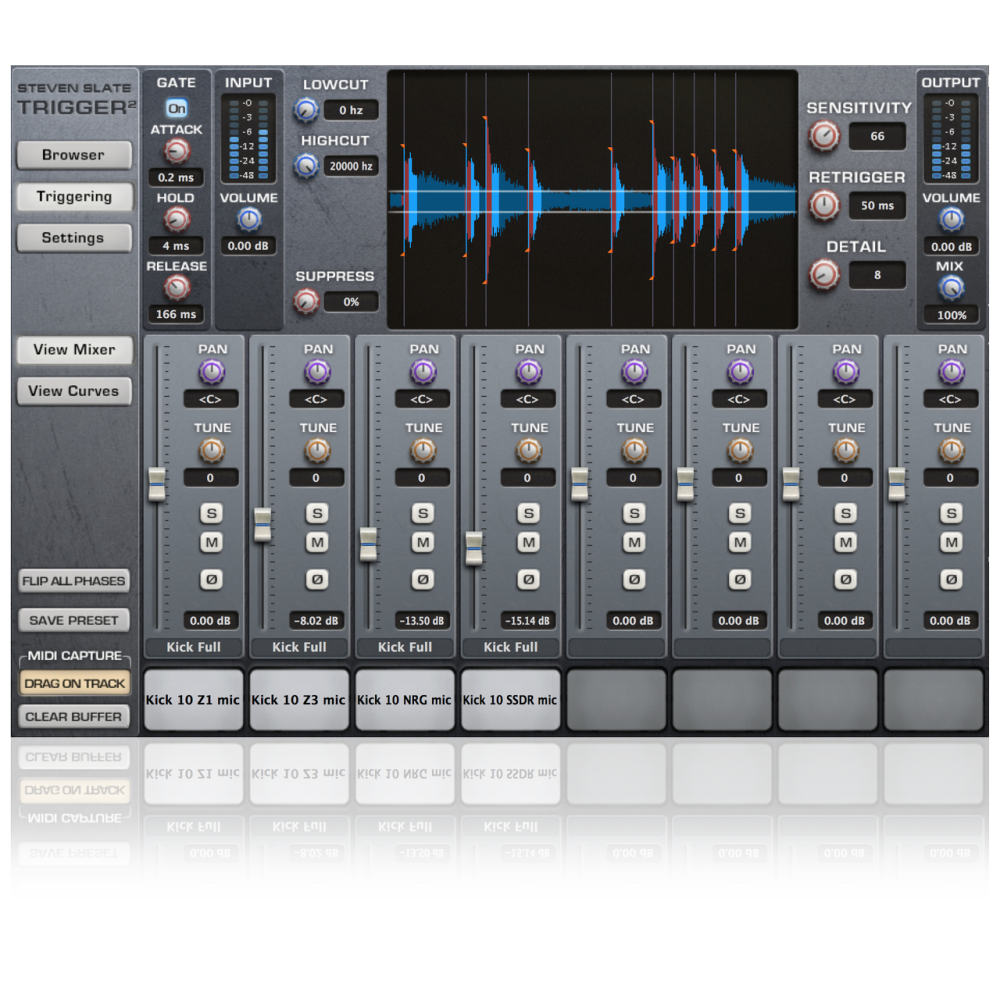Open the Kick 10 NRG mic sample slot
Viewport: 1000px width, 999px height.
pos(405,699)
